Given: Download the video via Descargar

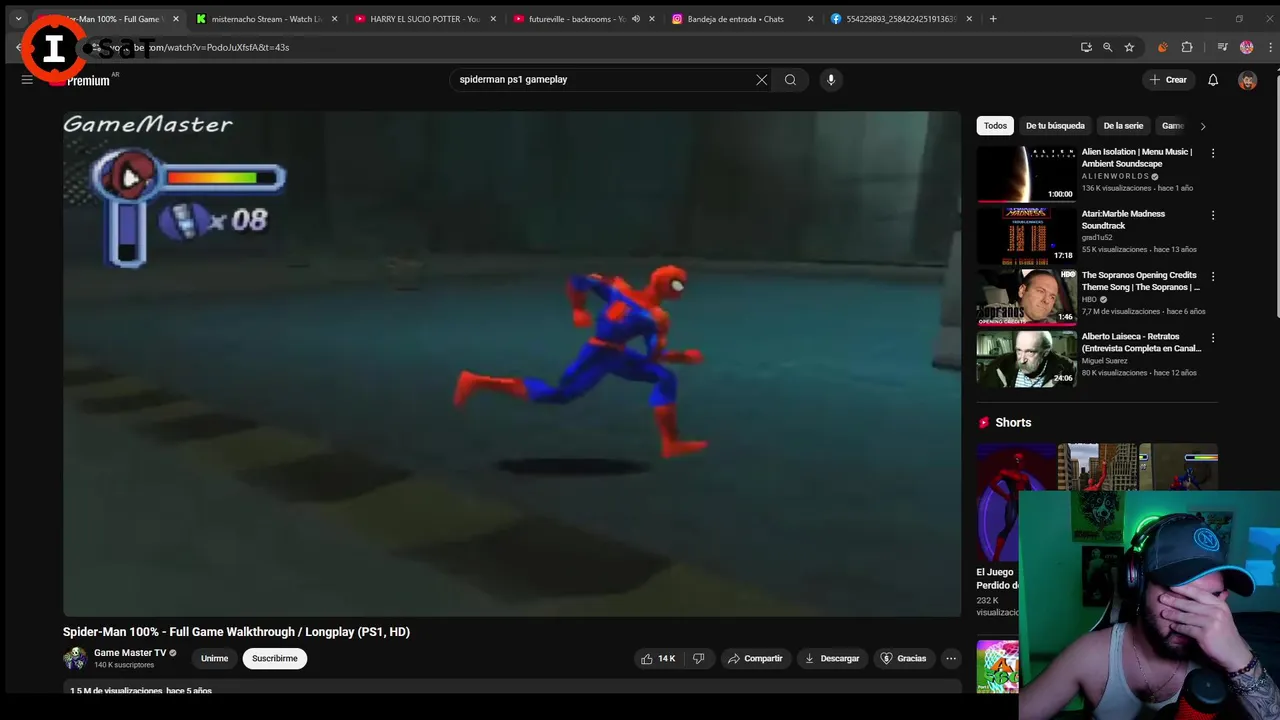Looking at the screenshot, I should click(x=832, y=658).
